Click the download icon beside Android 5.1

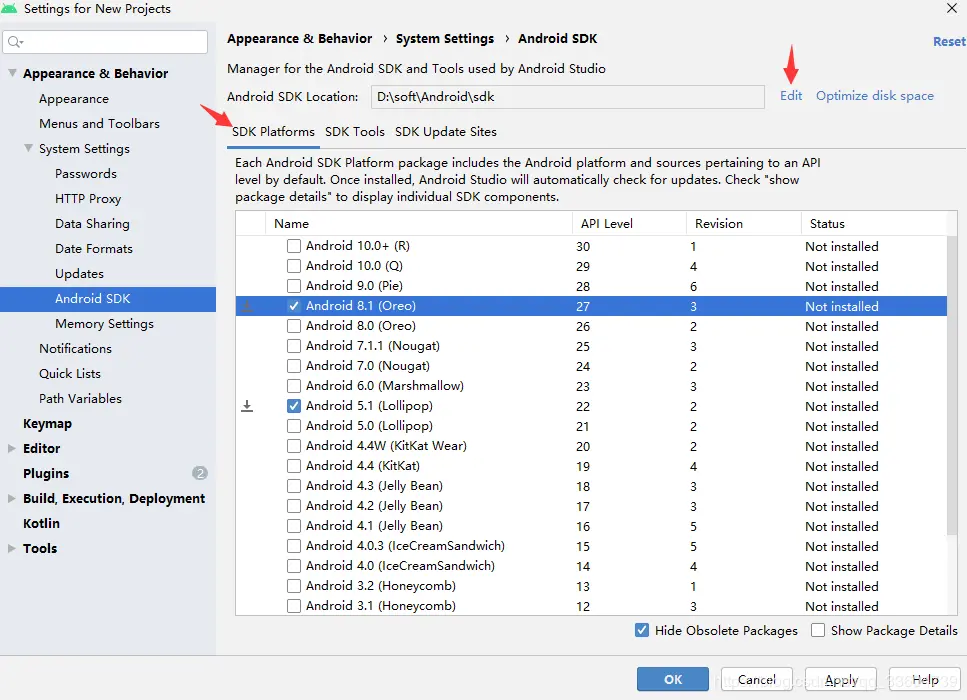[247, 406]
